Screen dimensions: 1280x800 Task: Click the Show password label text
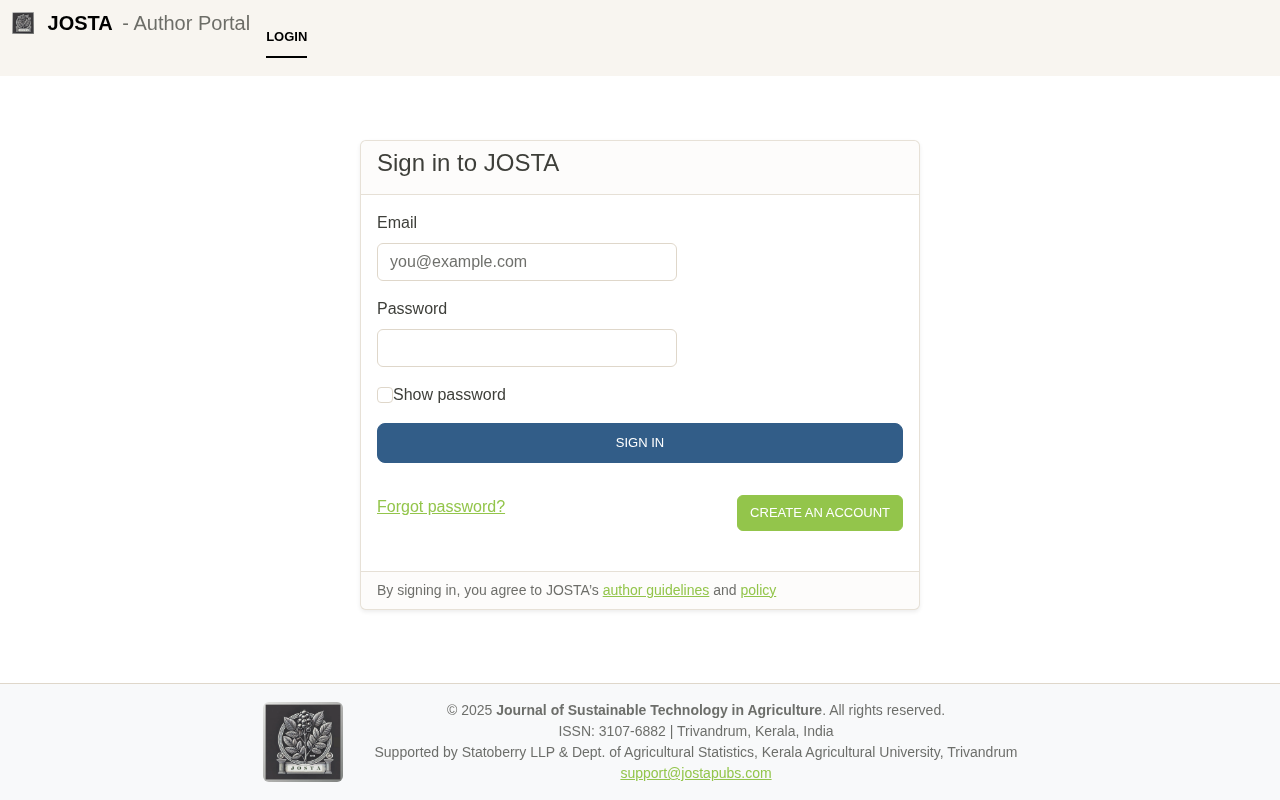click(449, 395)
